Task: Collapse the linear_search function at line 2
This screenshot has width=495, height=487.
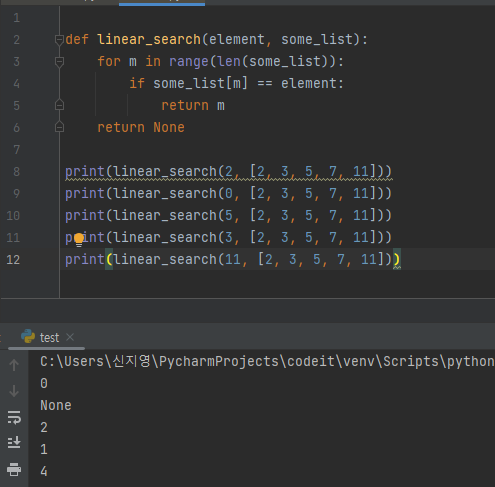Action: [59, 40]
